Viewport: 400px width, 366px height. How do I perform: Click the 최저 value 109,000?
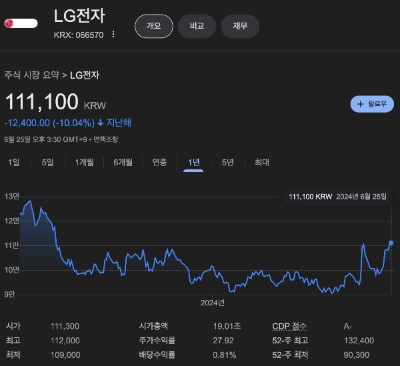[x=65, y=355]
